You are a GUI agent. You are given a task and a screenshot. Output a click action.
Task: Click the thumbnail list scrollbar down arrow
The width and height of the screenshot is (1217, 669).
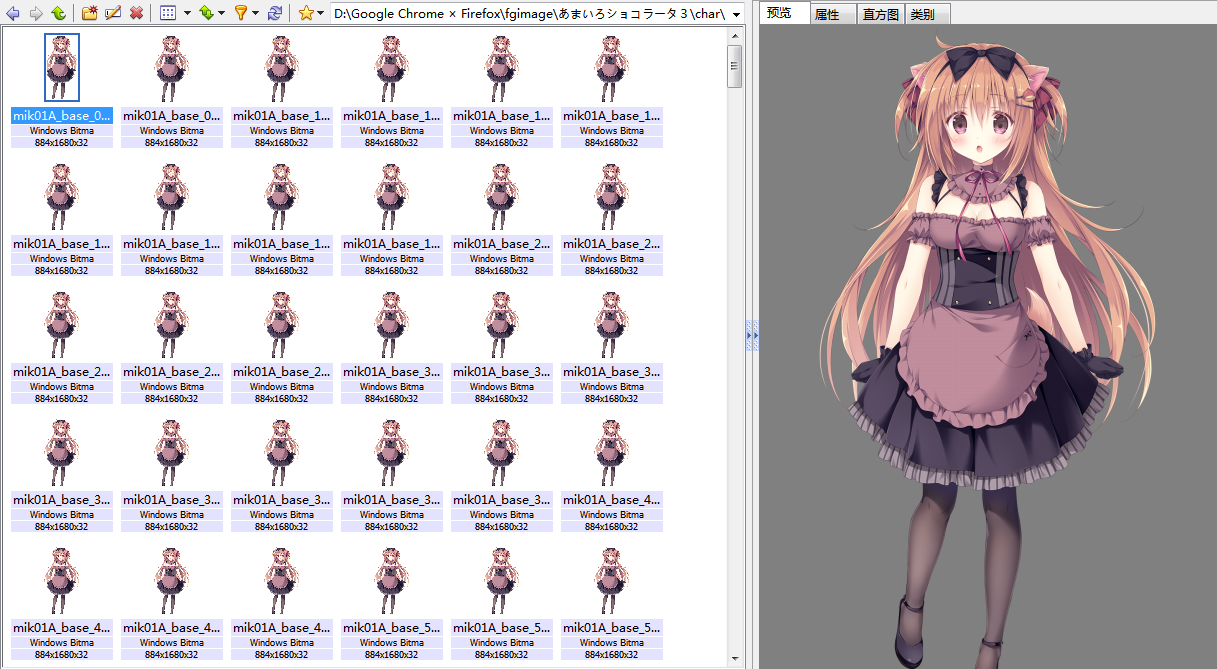pos(735,660)
